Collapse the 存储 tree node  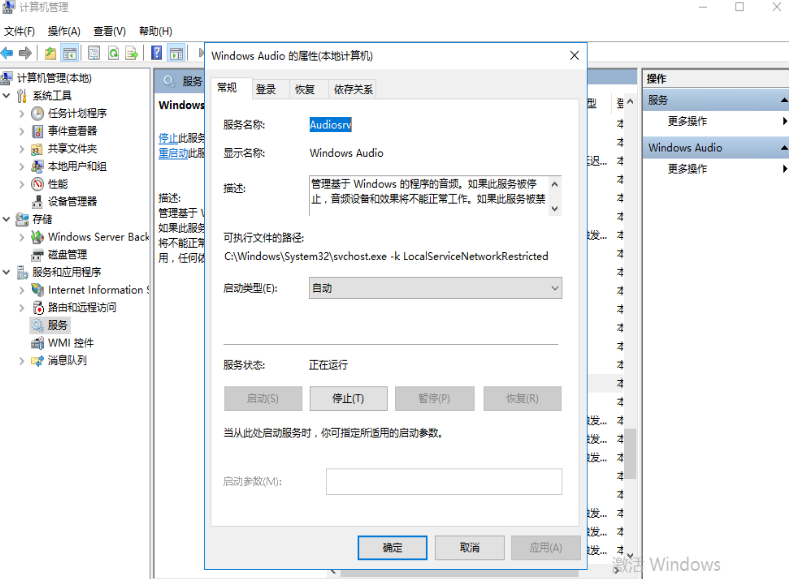(7, 219)
